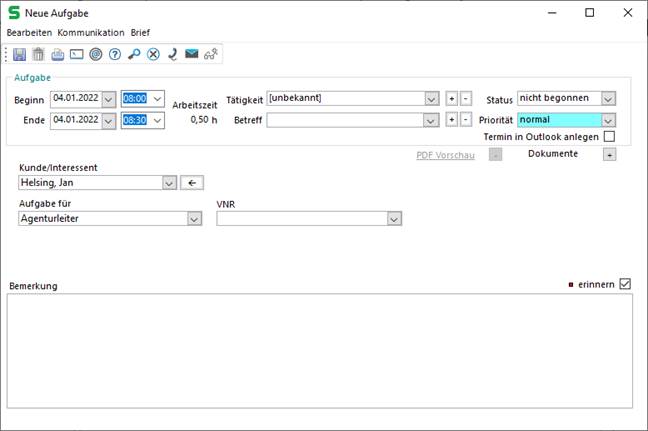Click the arrow button beside Kunde/Interessent
Screen dimensions: 648x431
click(x=194, y=183)
